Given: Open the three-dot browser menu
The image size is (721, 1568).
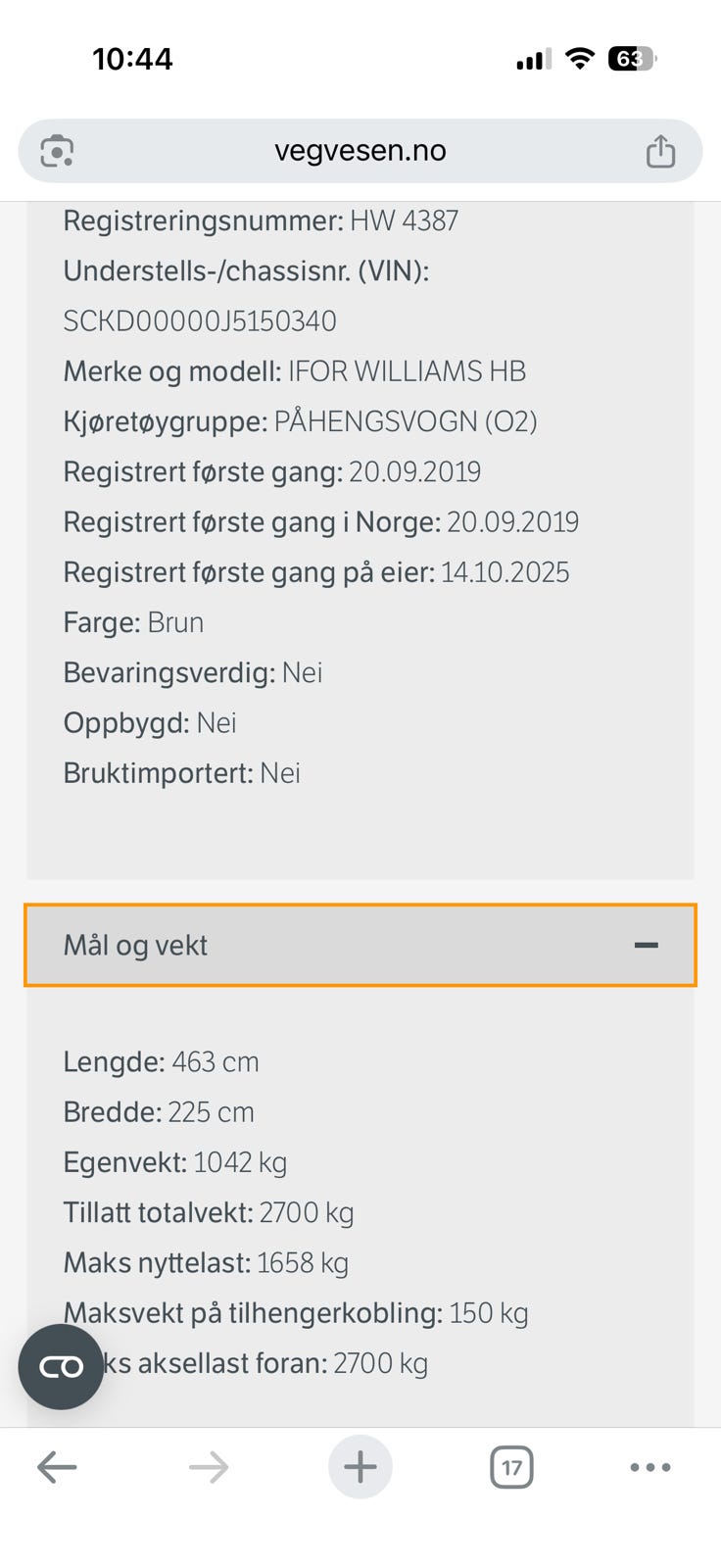Looking at the screenshot, I should coord(650,1467).
